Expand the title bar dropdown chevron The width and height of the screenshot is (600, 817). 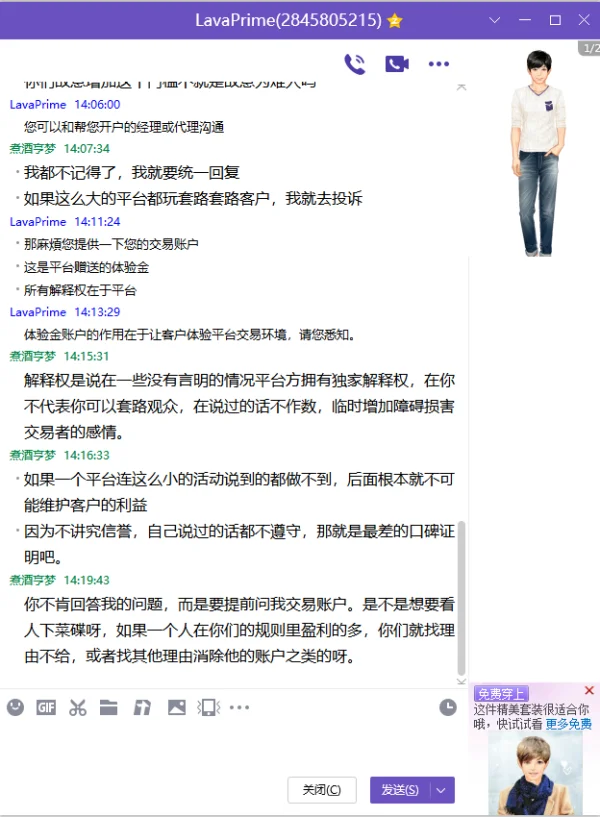pyautogui.click(x=495, y=20)
